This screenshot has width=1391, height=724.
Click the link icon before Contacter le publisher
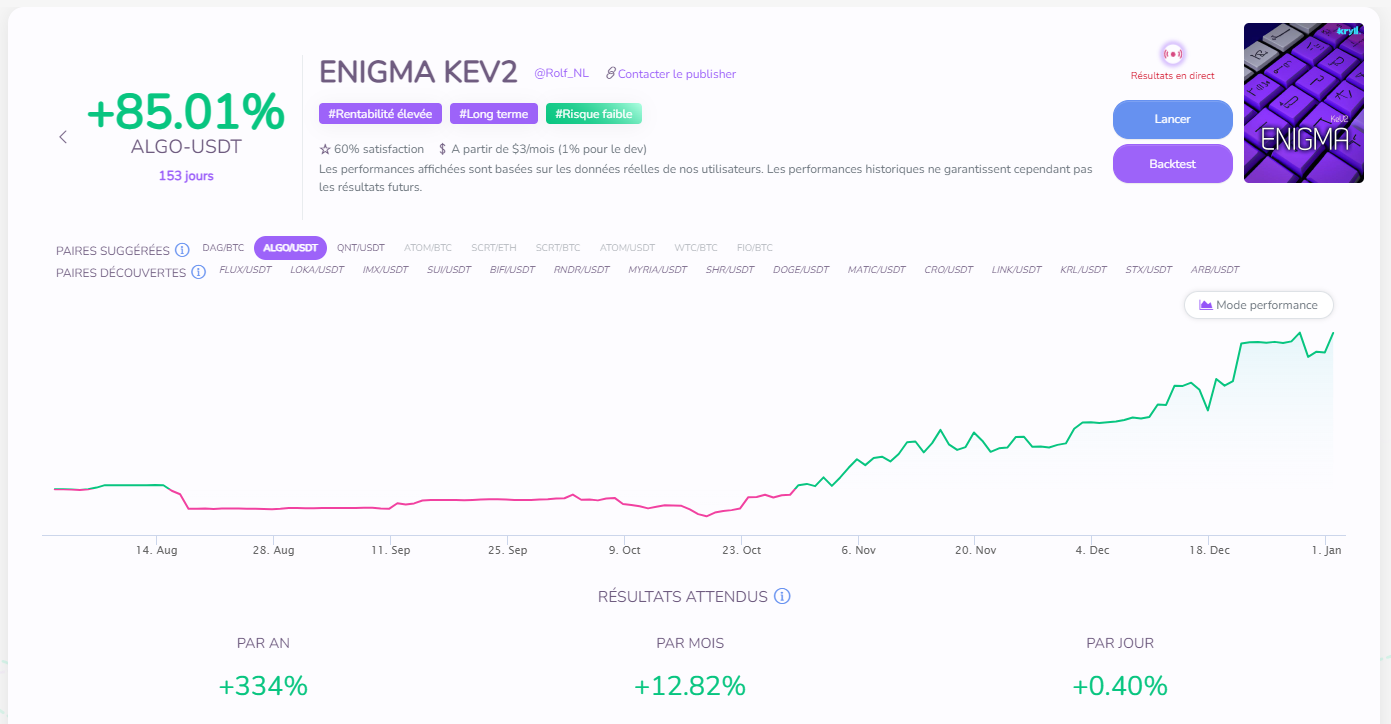(x=610, y=72)
